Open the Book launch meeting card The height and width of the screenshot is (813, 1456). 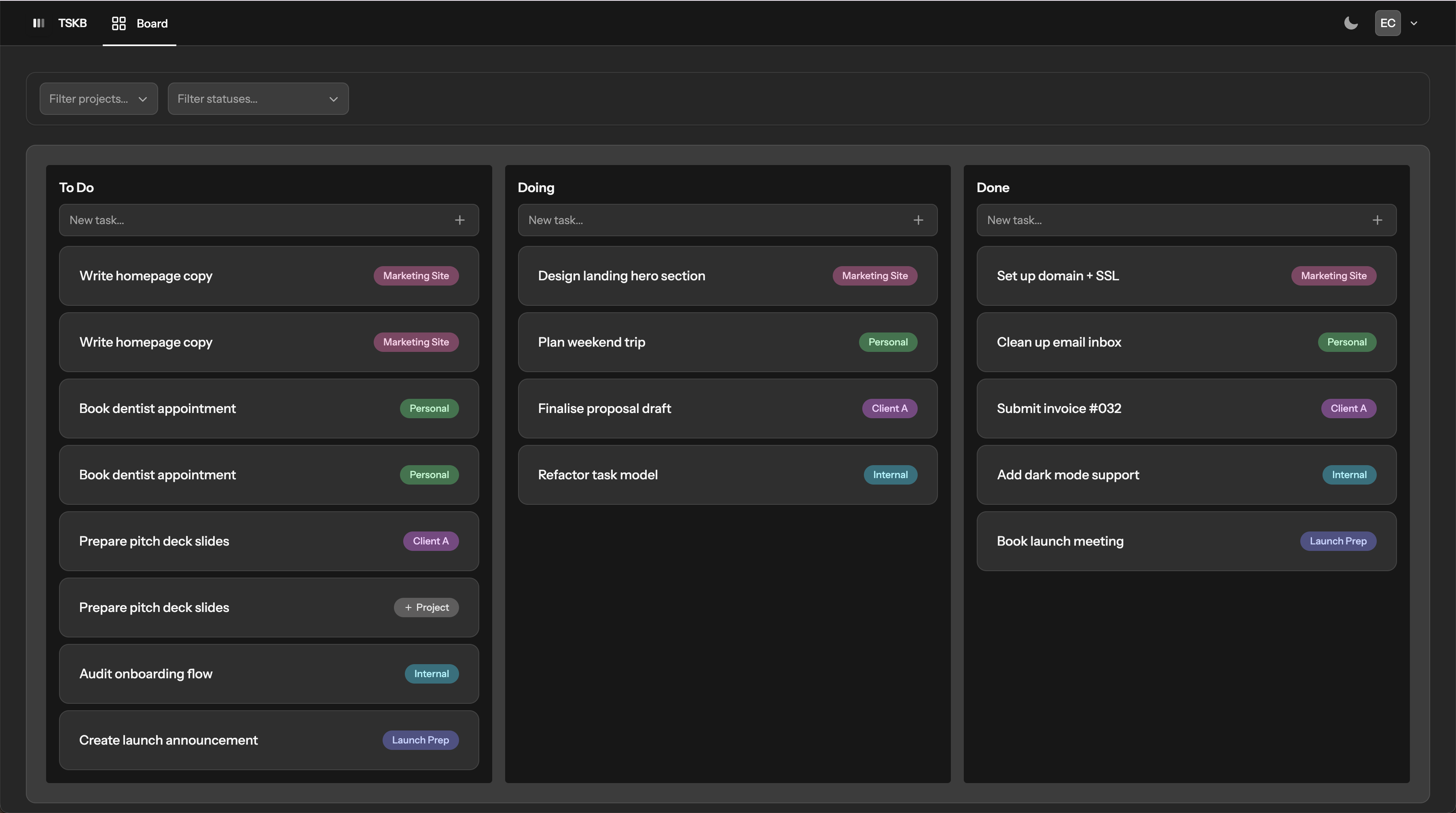click(x=1186, y=541)
